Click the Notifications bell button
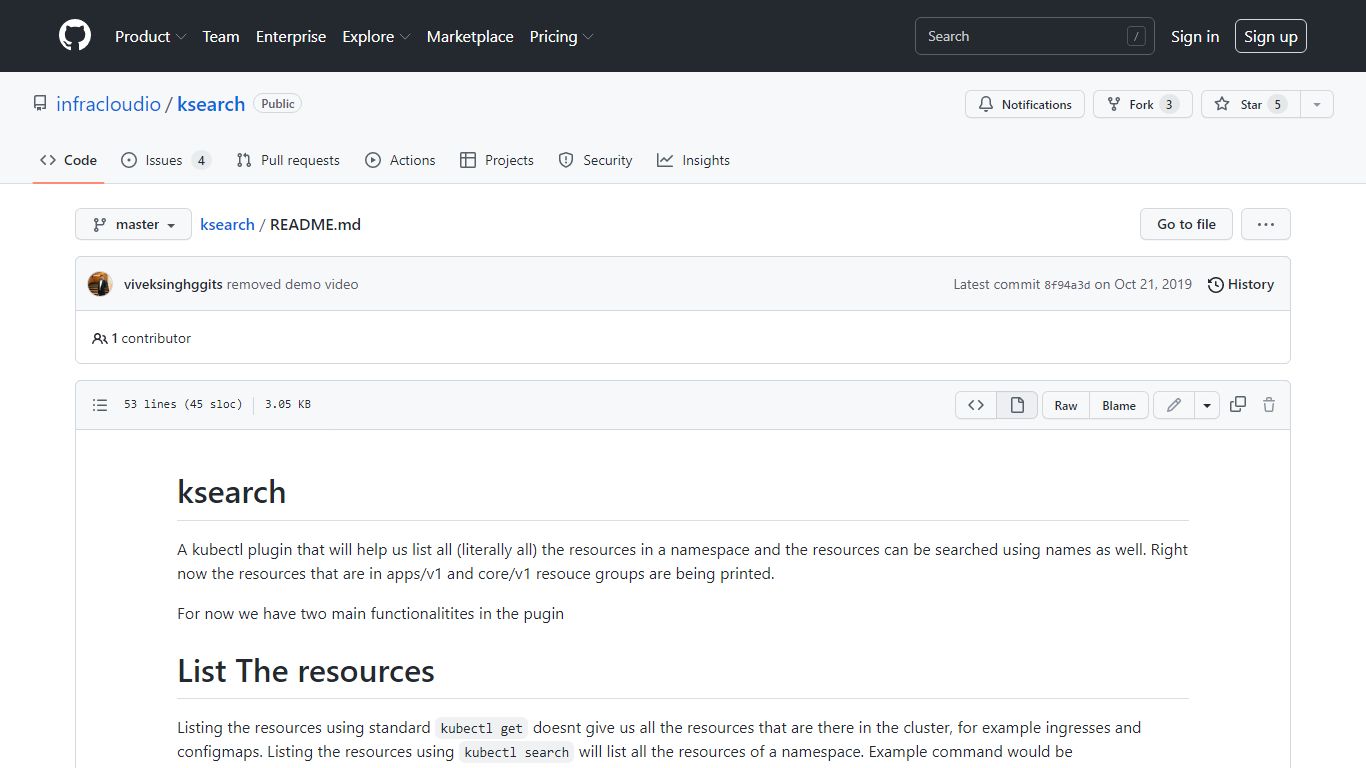Viewport: 1366px width, 768px height. pos(1025,104)
